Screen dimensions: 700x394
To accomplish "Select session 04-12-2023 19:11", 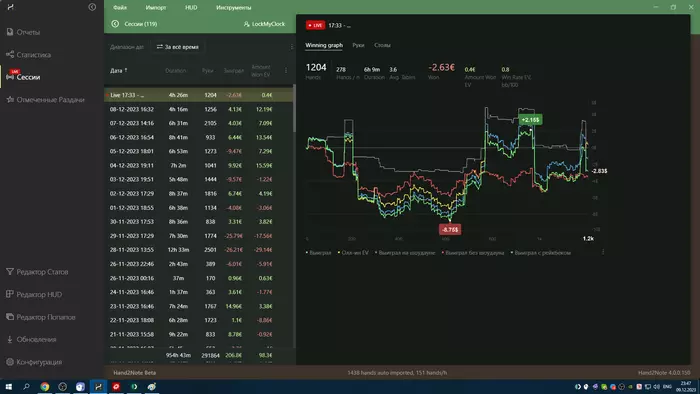I will click(199, 165).
